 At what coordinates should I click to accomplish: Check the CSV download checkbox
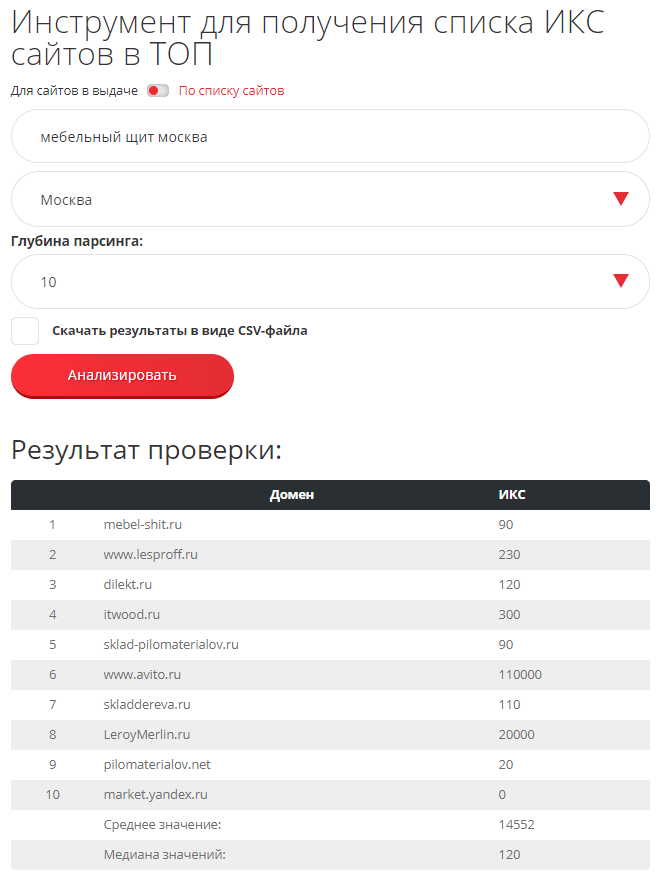[25, 331]
